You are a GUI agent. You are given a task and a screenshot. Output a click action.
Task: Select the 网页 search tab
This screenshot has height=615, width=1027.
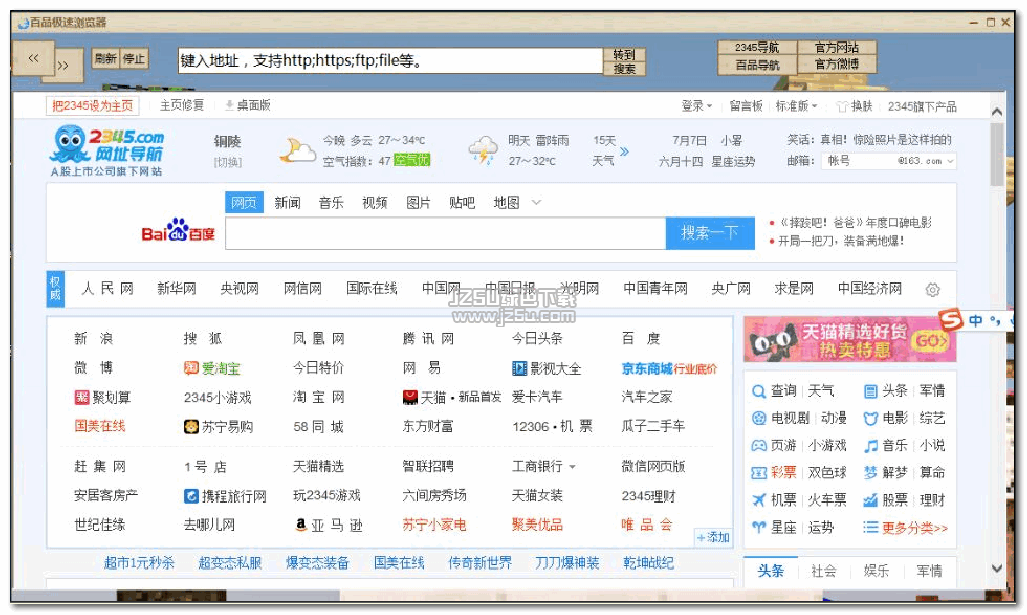pos(244,202)
